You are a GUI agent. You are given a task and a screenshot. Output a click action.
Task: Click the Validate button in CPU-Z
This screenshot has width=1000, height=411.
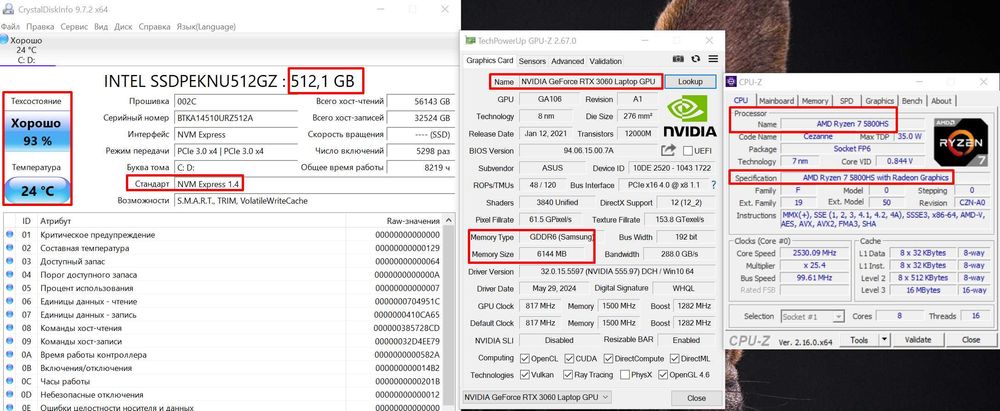coord(918,340)
